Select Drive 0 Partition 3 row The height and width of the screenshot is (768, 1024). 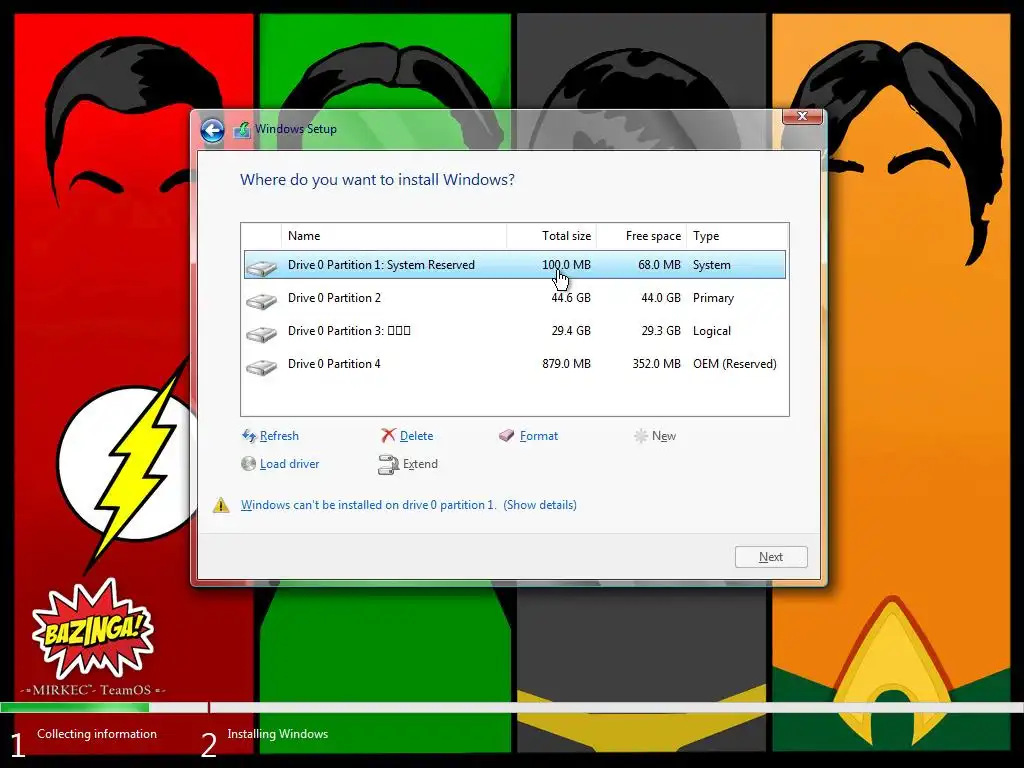[515, 331]
